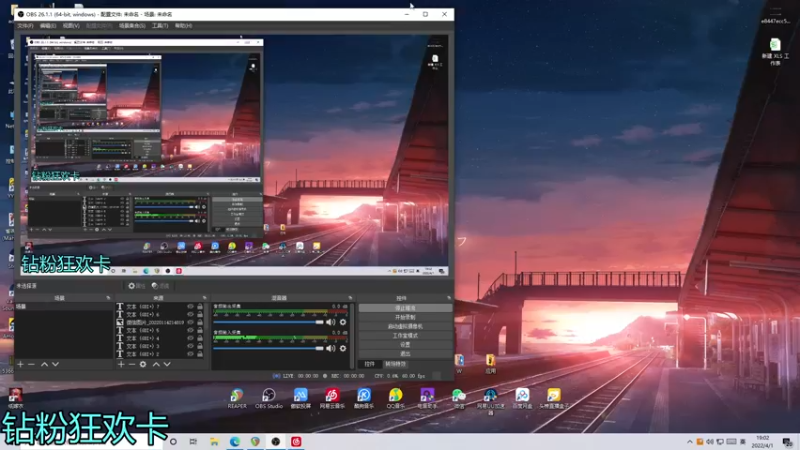Toggle lock on 文本 (GDI+) 6 source
800x450 pixels.
pos(200,314)
